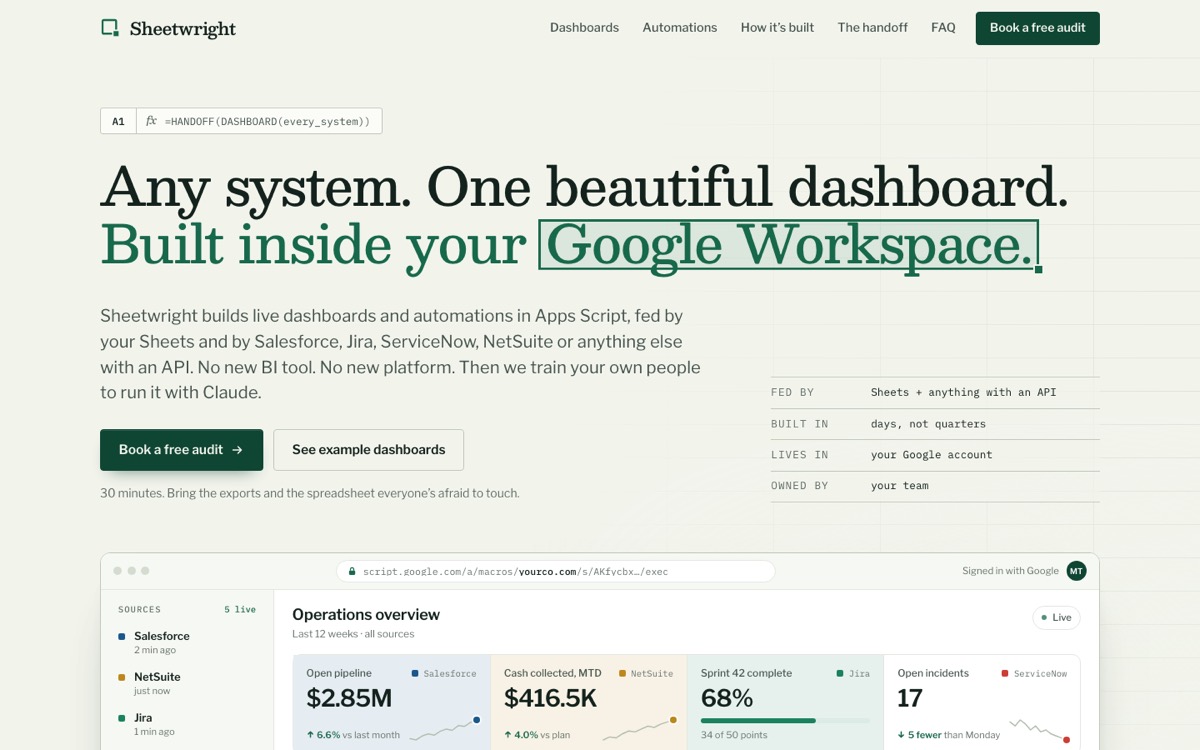Click the Open pipeline sparkline chart
The image size is (1200, 750).
[x=445, y=729]
